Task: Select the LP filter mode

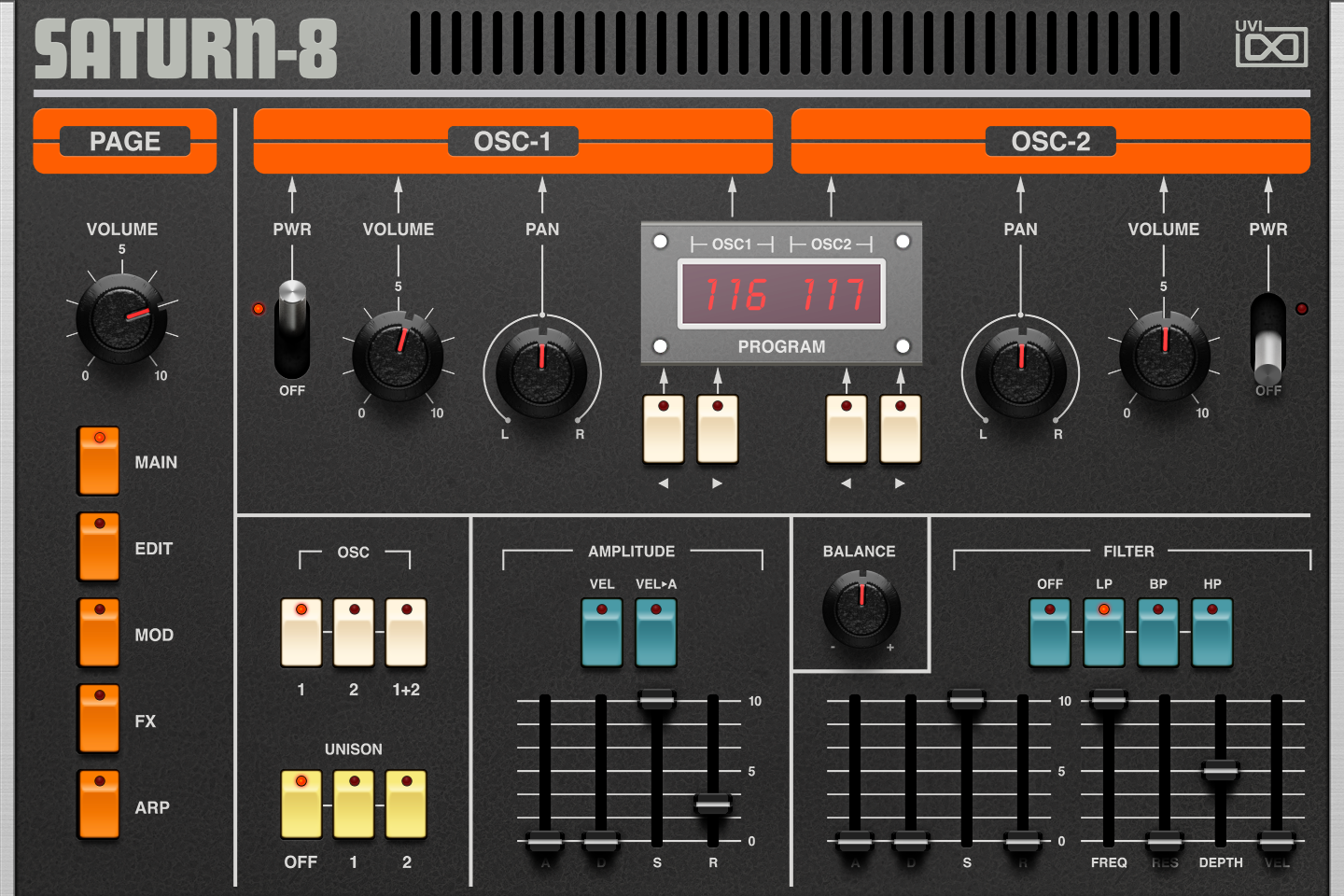Action: pos(1103,633)
